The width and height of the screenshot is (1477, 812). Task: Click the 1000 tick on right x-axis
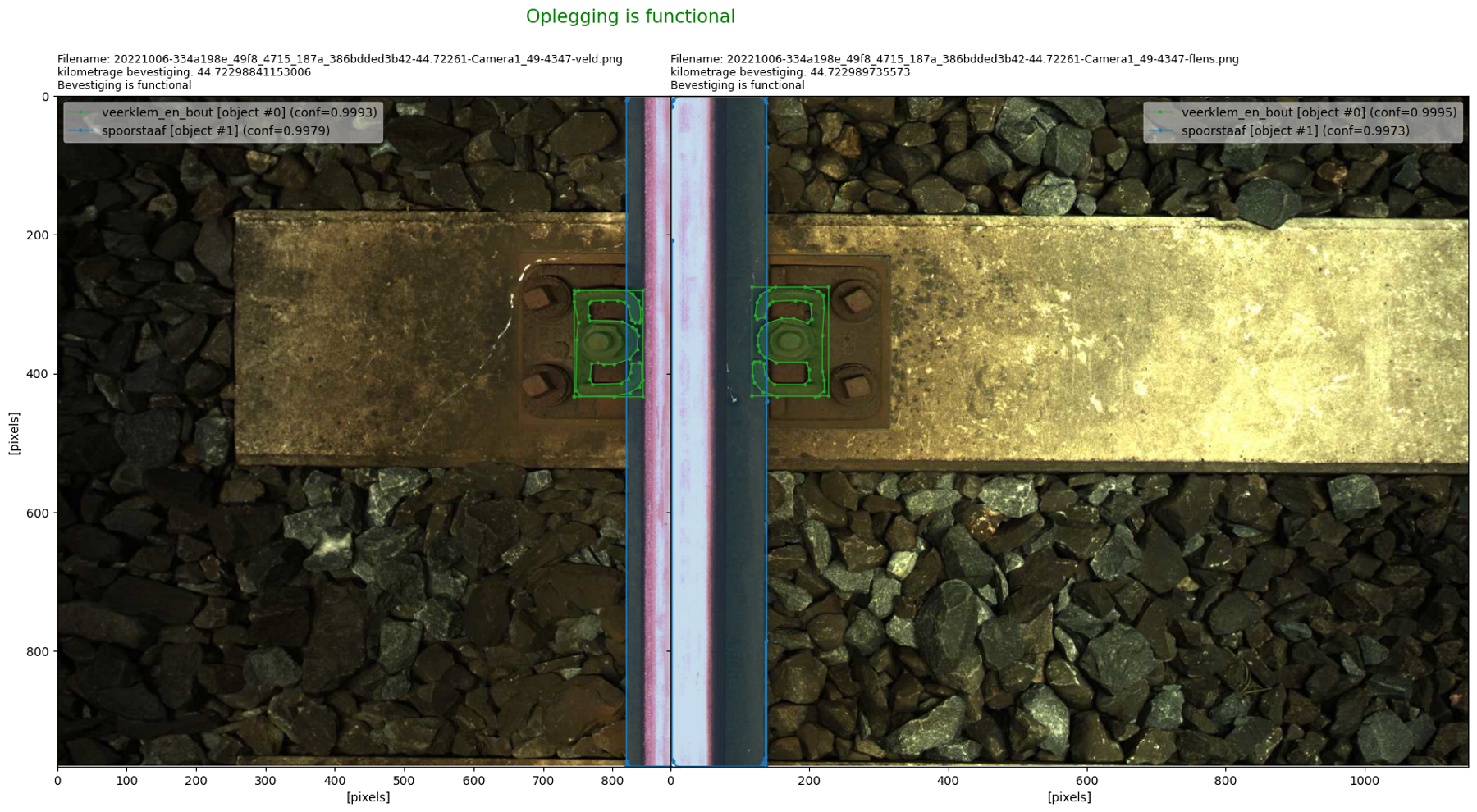pos(1364,781)
